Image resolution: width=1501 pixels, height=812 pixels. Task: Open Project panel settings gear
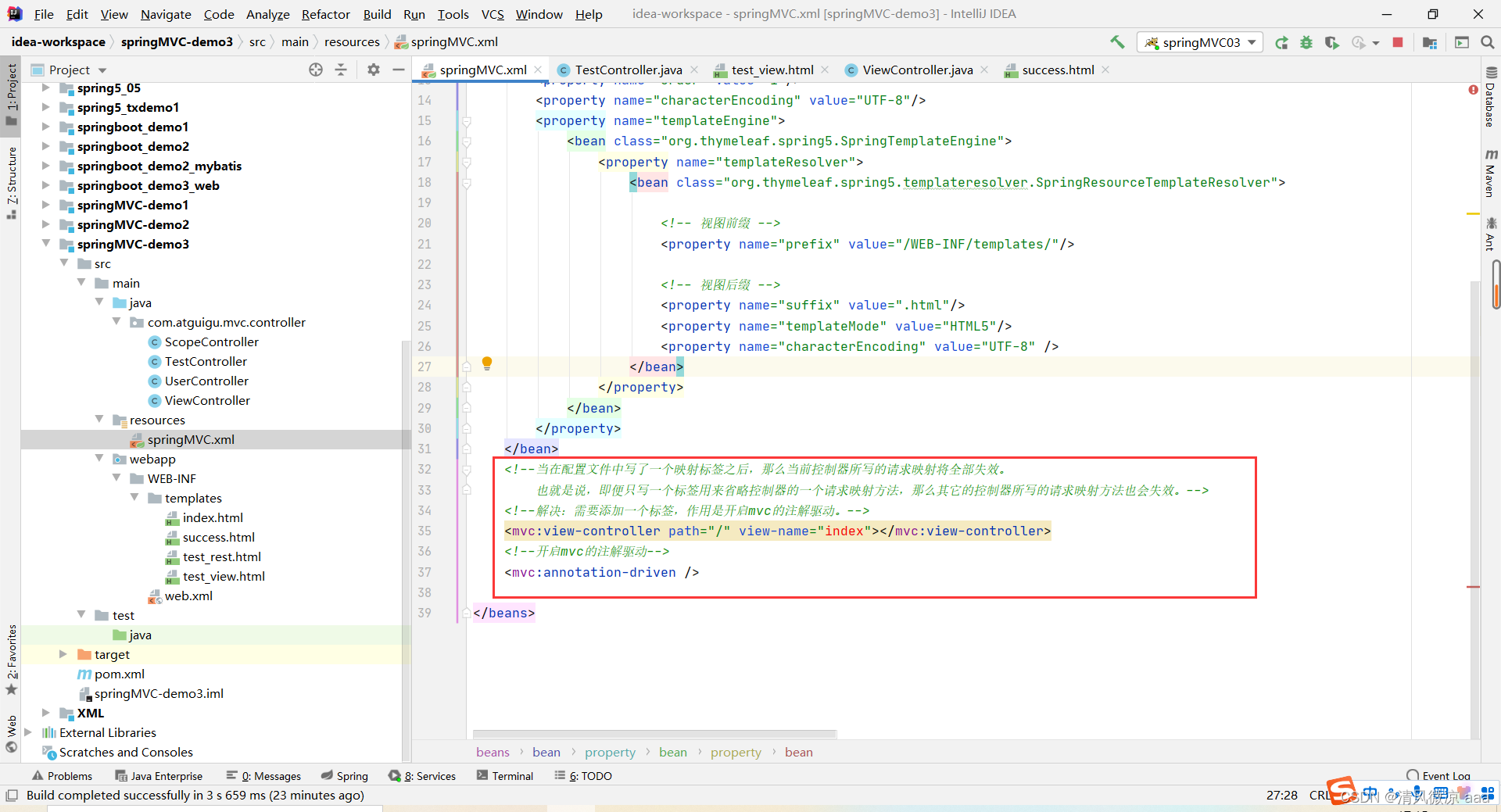374,70
